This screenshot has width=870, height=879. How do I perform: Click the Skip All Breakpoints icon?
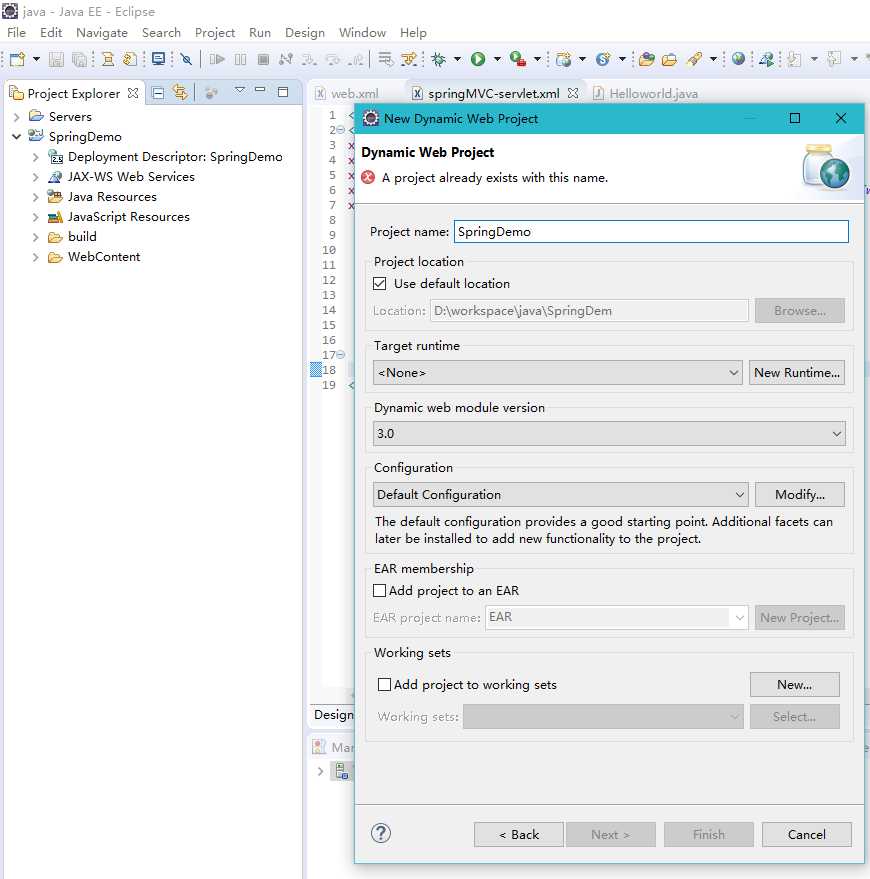(186, 59)
